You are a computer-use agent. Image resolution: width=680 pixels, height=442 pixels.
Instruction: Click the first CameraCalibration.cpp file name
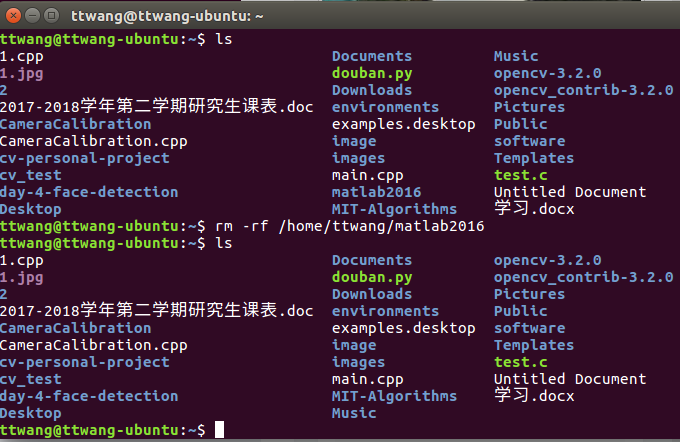(93, 141)
